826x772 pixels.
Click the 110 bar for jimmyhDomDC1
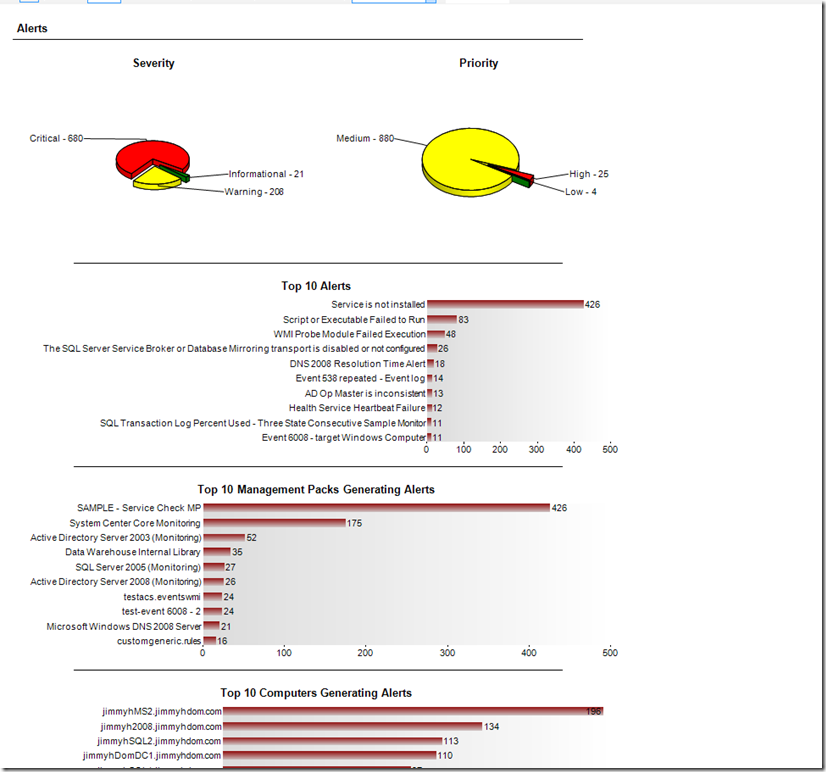330,756
